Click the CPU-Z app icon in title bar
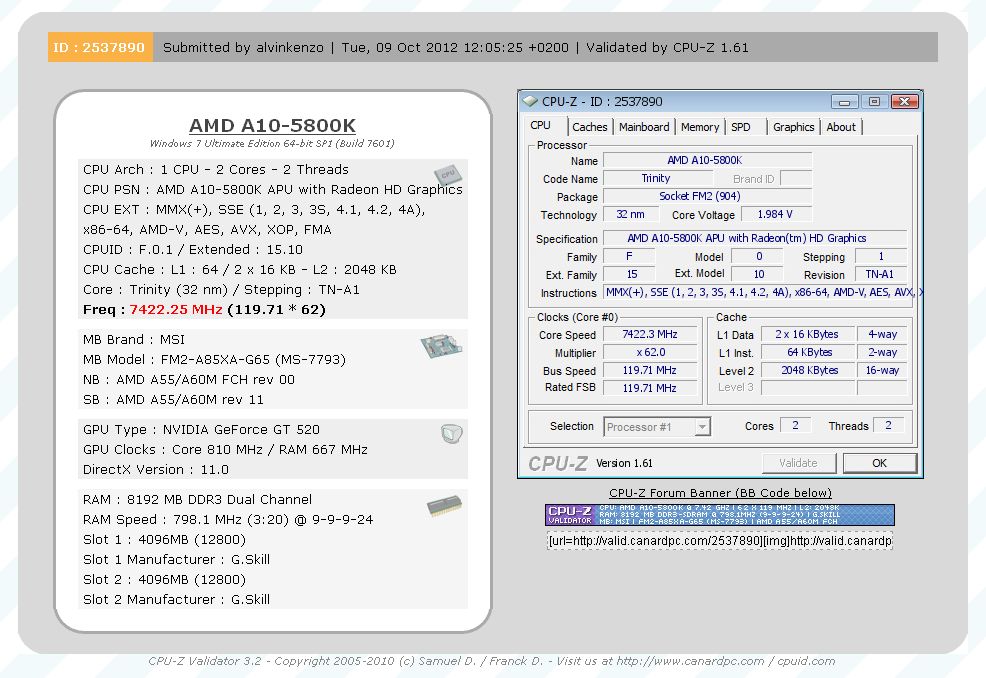Viewport: 986px width, 678px height. click(x=530, y=101)
